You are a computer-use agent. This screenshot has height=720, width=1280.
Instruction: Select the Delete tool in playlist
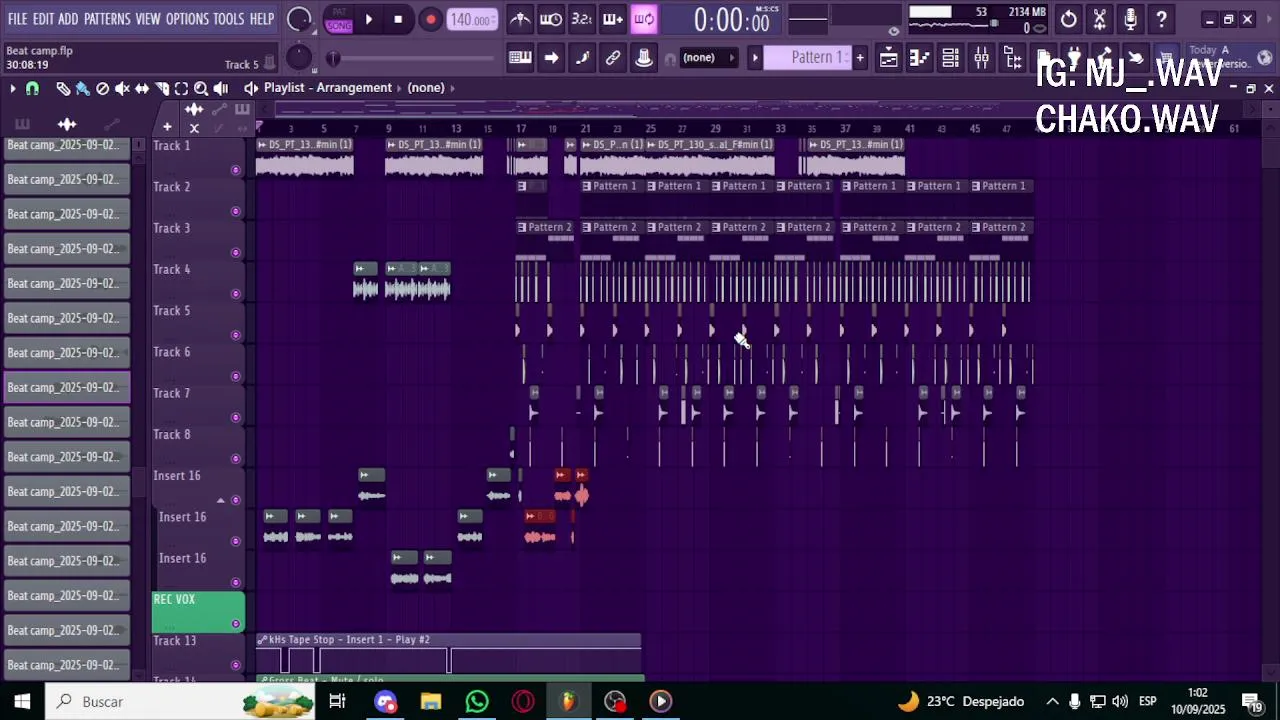(102, 88)
